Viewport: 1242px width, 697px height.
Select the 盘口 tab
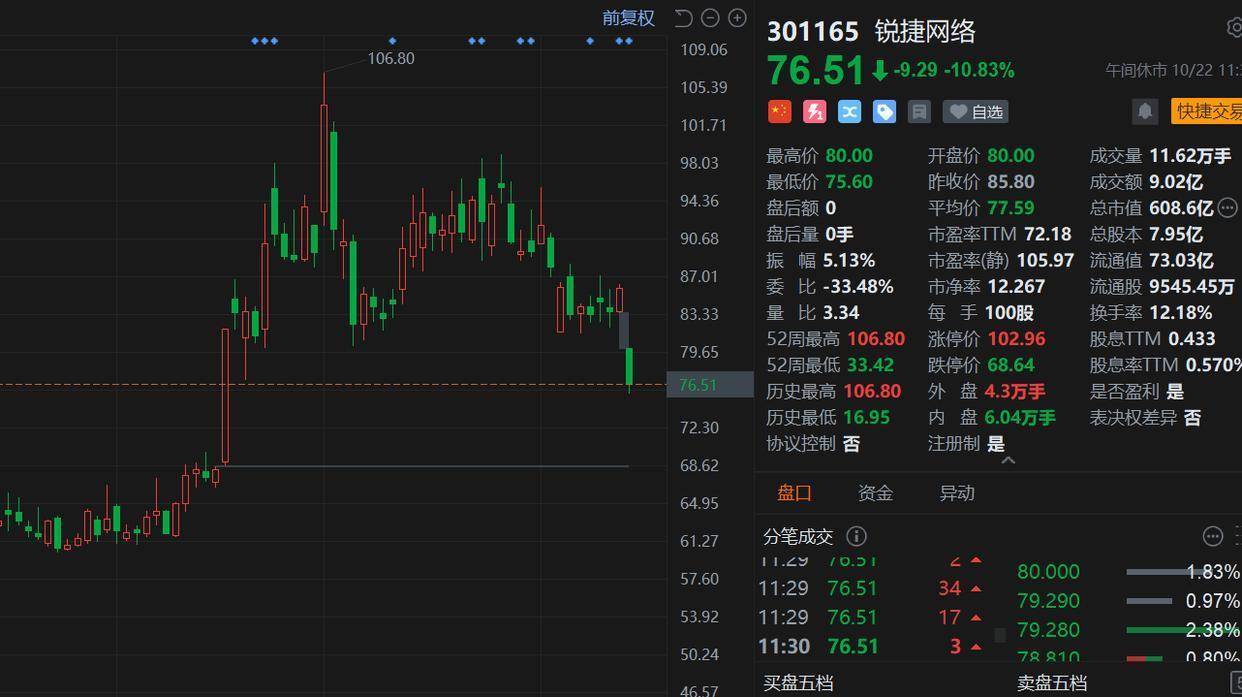[795, 493]
